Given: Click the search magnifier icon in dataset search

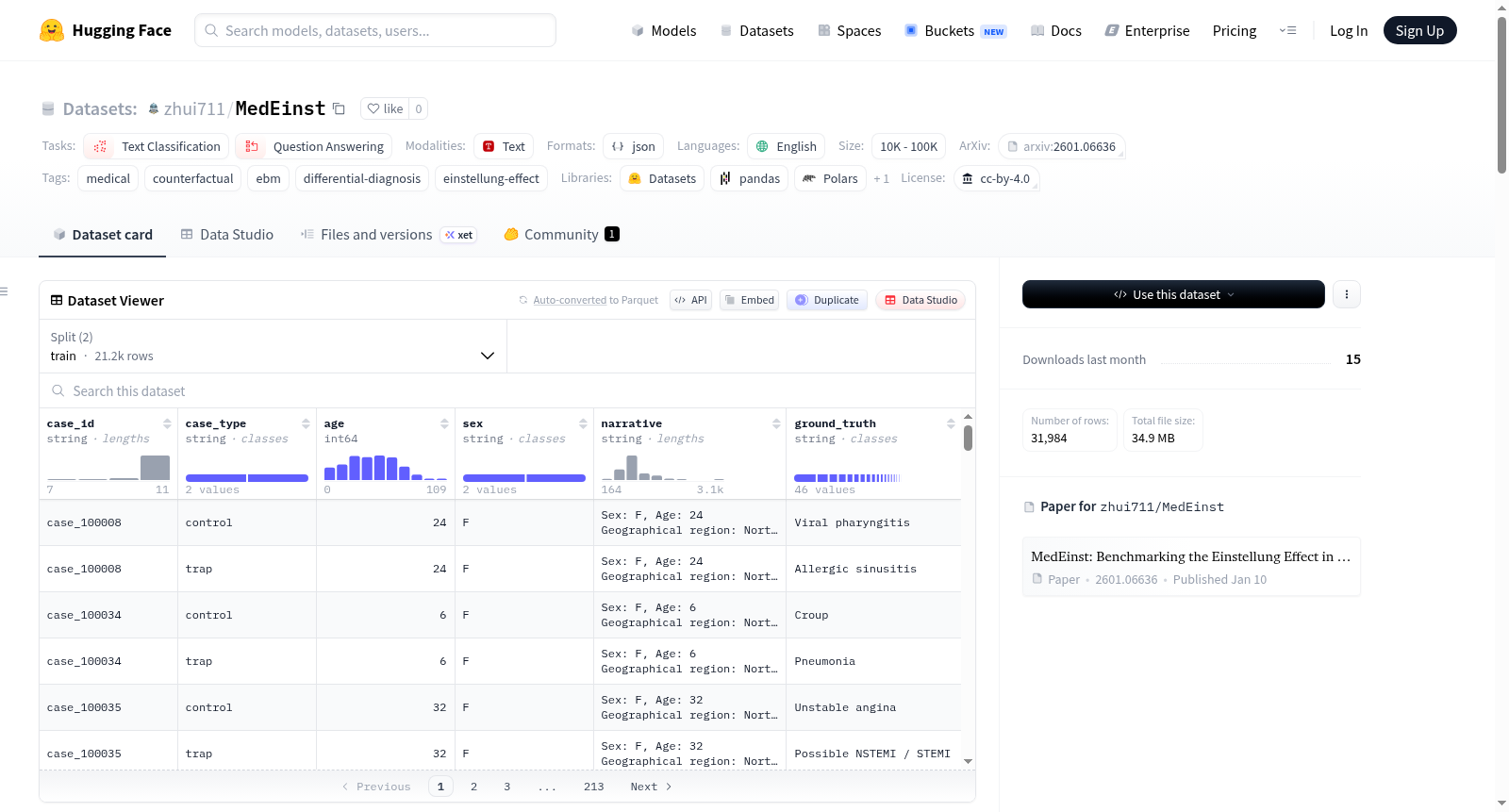Looking at the screenshot, I should (58, 390).
